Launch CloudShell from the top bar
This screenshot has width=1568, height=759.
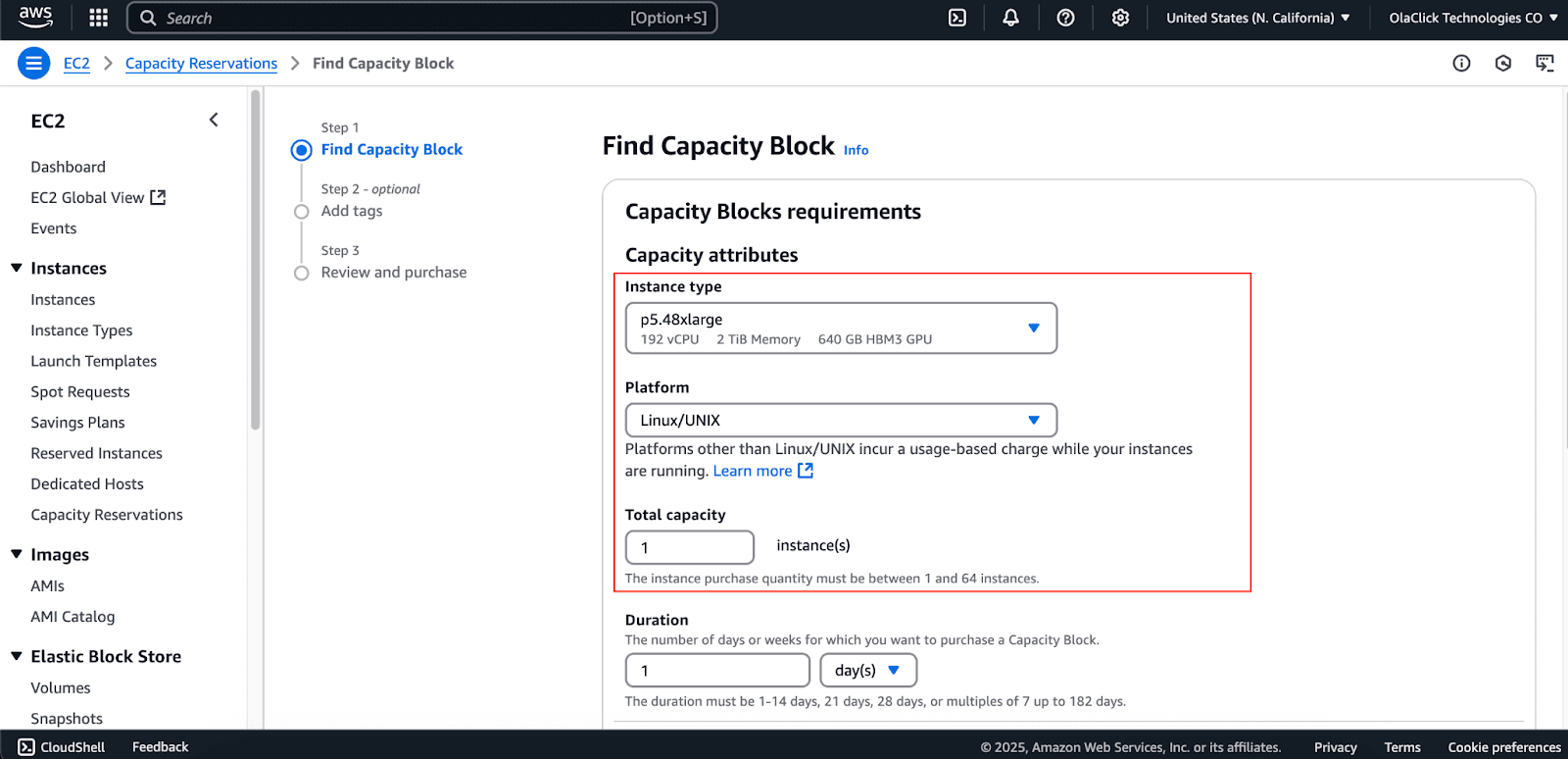tap(957, 18)
